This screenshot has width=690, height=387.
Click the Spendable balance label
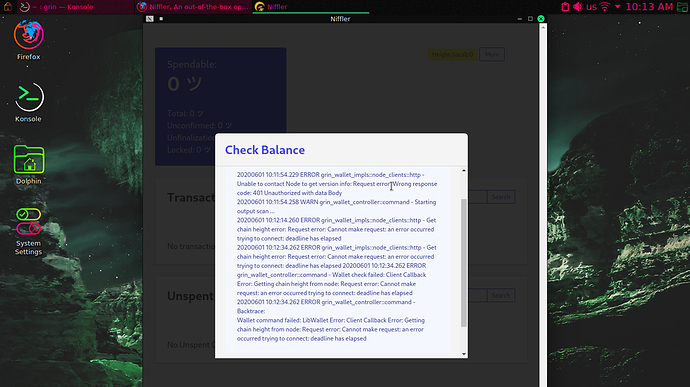point(192,64)
